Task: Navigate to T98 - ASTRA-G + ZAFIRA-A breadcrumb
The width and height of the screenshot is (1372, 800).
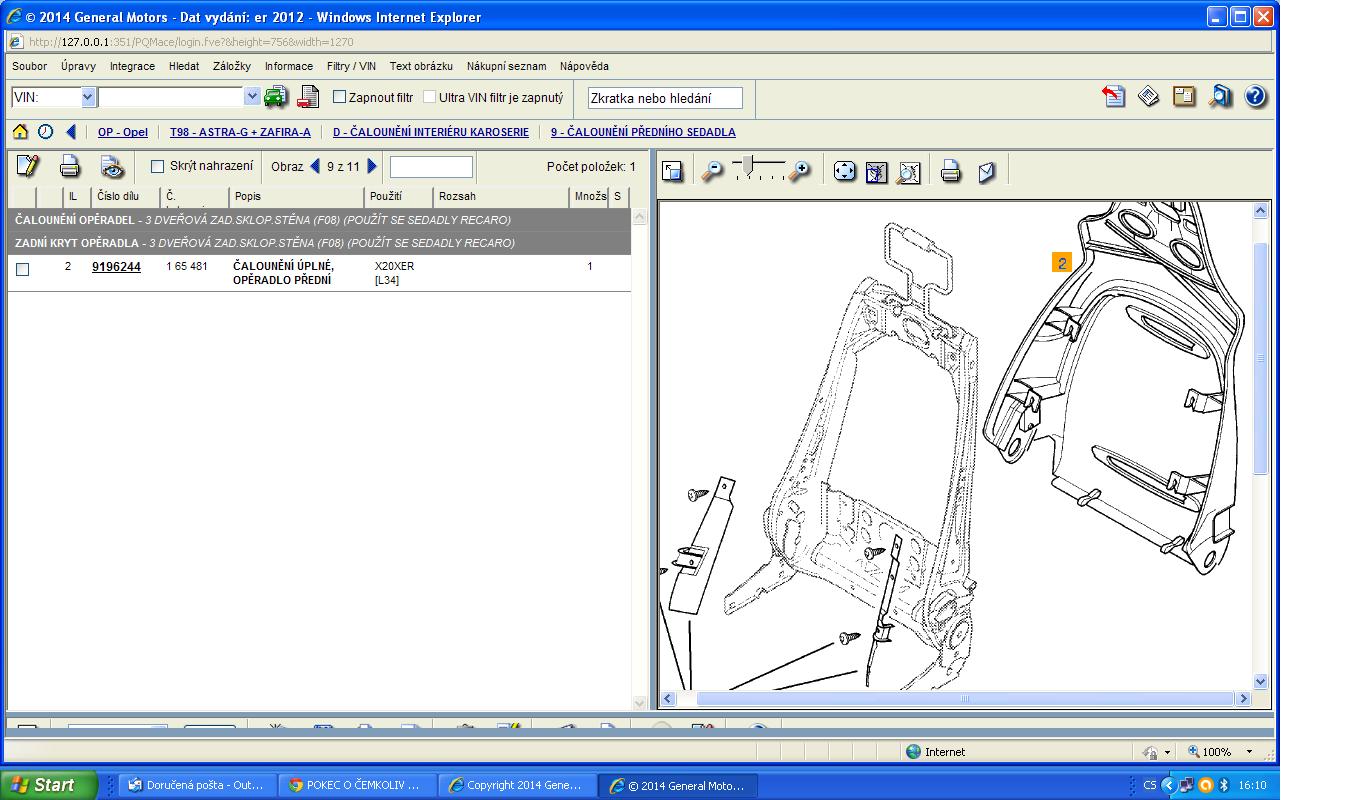Action: point(240,132)
